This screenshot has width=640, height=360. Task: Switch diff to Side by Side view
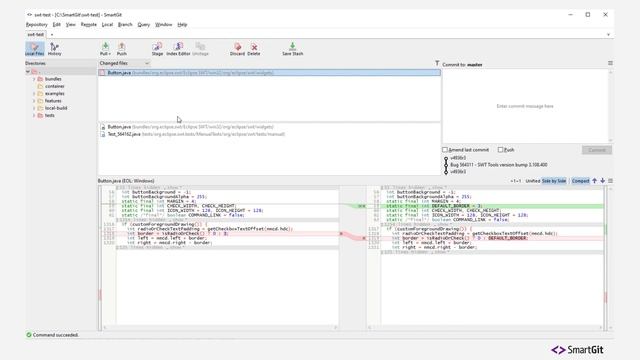[554, 181]
